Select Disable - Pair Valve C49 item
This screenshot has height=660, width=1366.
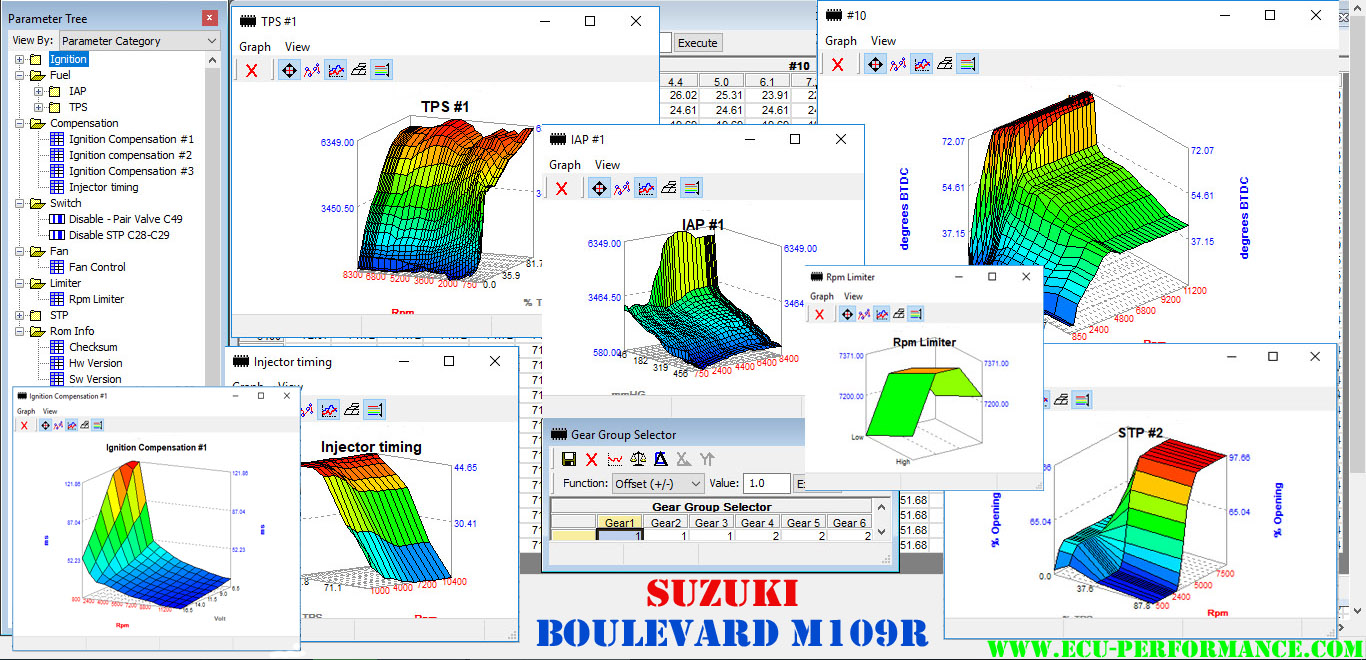(x=126, y=219)
